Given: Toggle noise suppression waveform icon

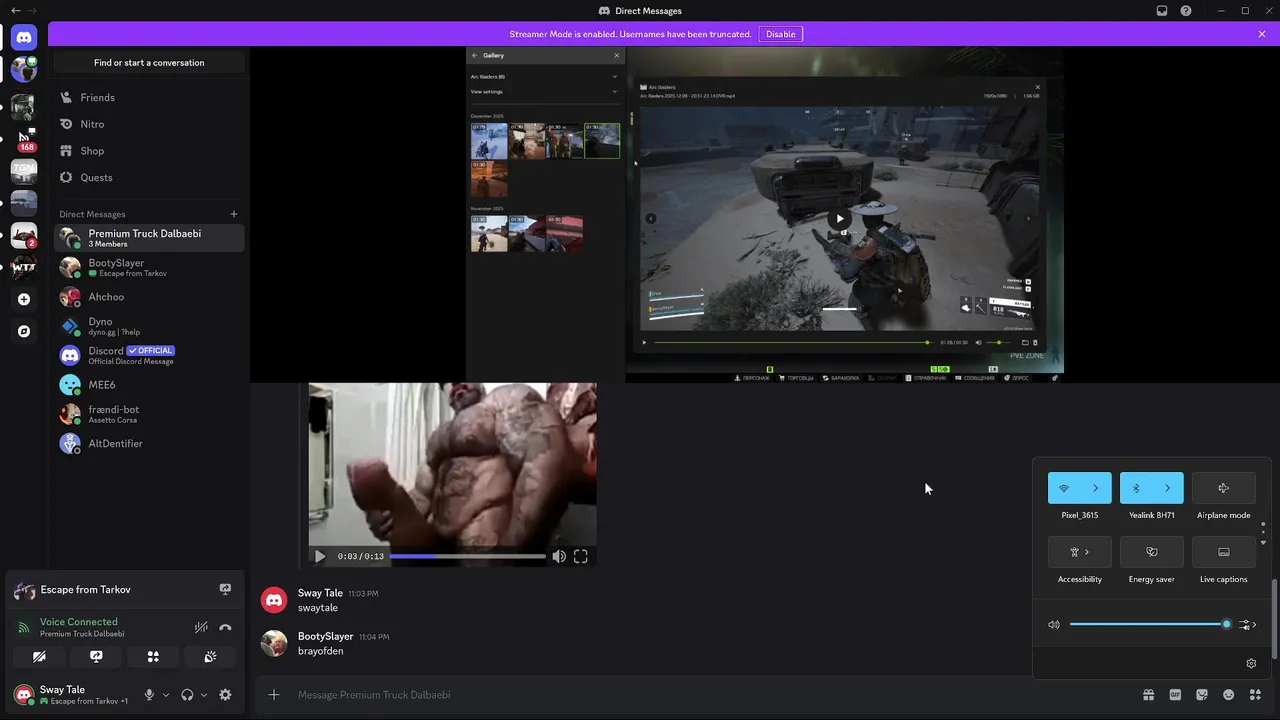Looking at the screenshot, I should tap(201, 627).
